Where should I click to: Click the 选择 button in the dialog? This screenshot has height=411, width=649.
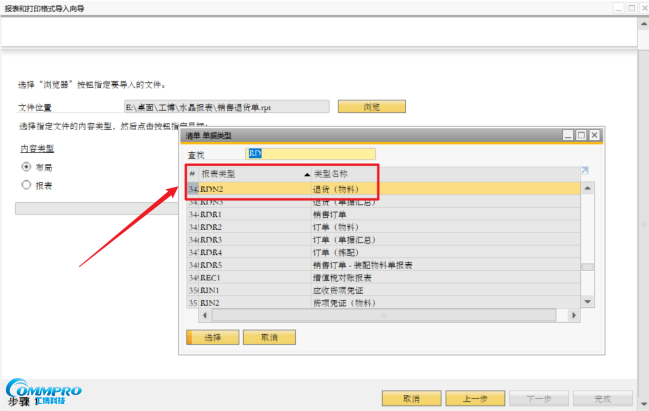pos(213,338)
